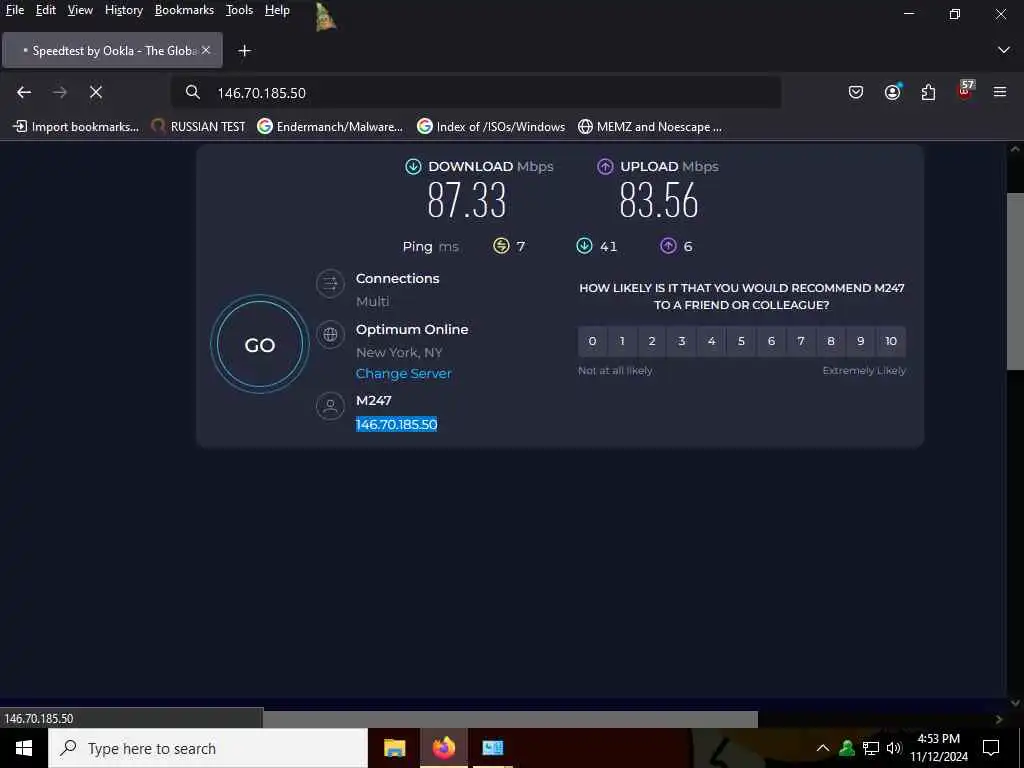Image resolution: width=1024 pixels, height=768 pixels.
Task: Click the Connections arrows icon
Action: click(330, 283)
